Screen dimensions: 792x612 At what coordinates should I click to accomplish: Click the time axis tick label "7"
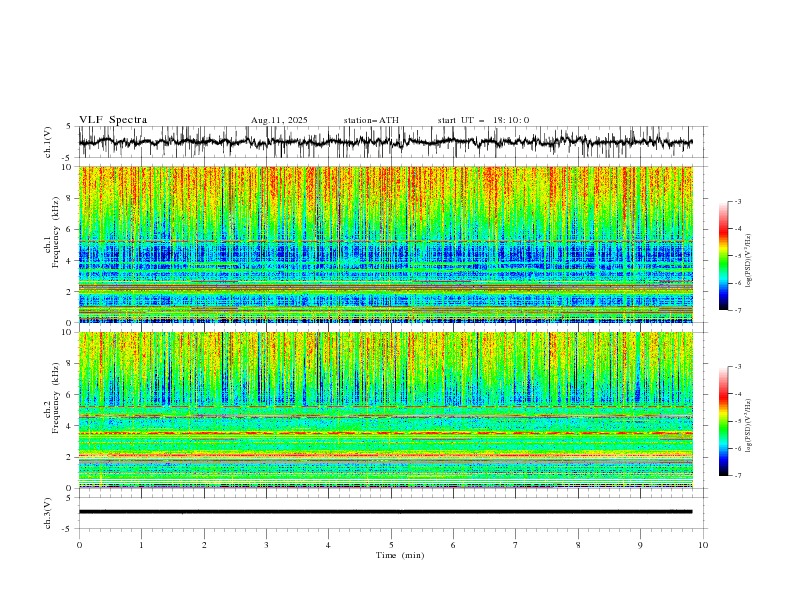tap(516, 545)
